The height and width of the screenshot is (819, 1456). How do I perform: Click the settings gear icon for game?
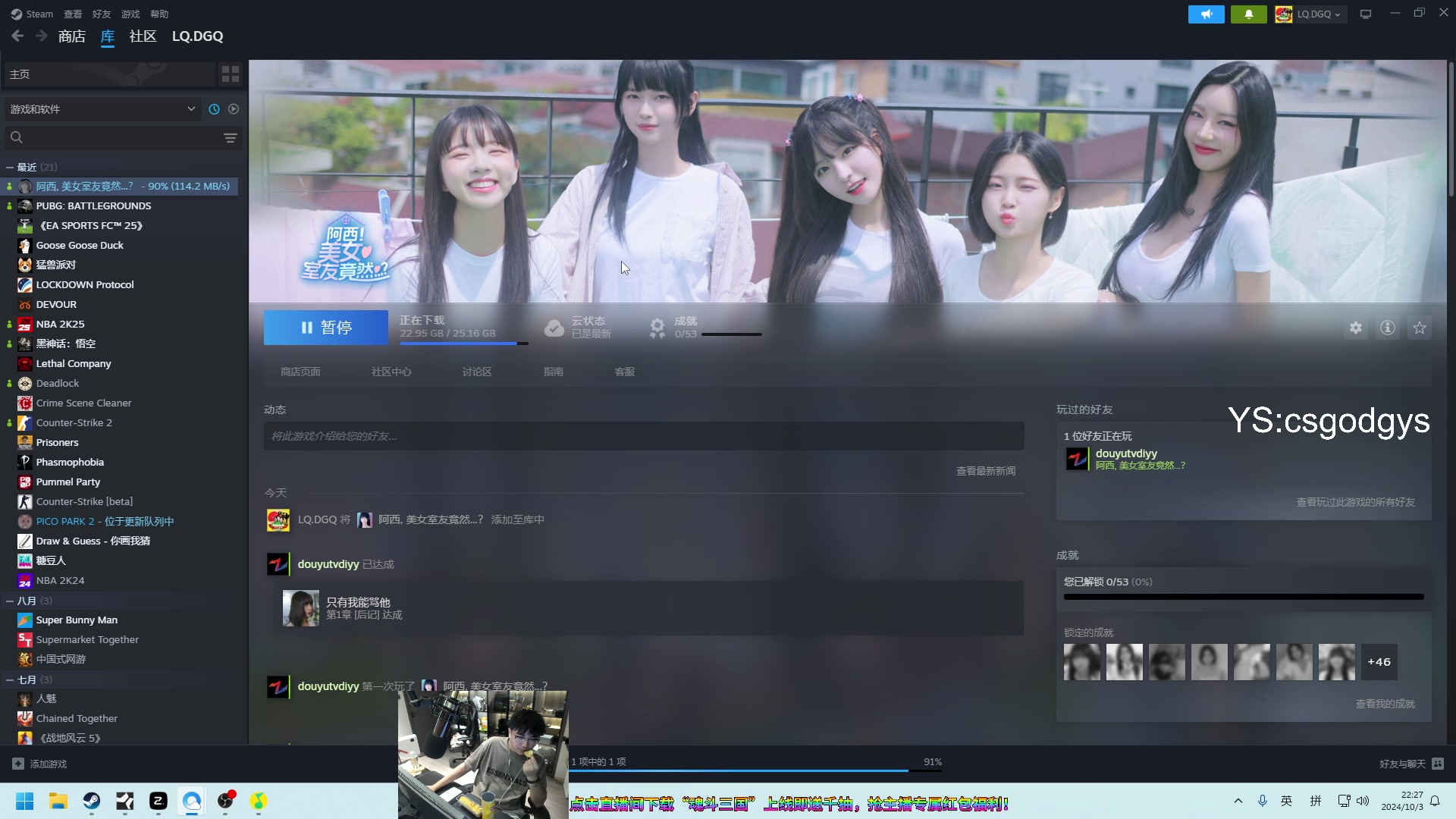(1356, 328)
